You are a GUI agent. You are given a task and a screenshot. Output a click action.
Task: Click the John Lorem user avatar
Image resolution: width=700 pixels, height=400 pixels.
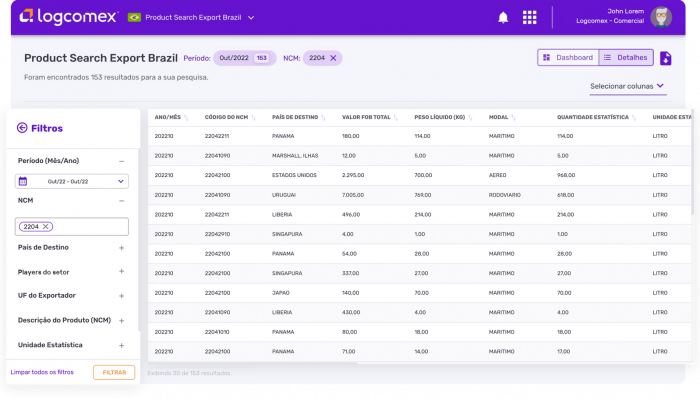tap(660, 17)
